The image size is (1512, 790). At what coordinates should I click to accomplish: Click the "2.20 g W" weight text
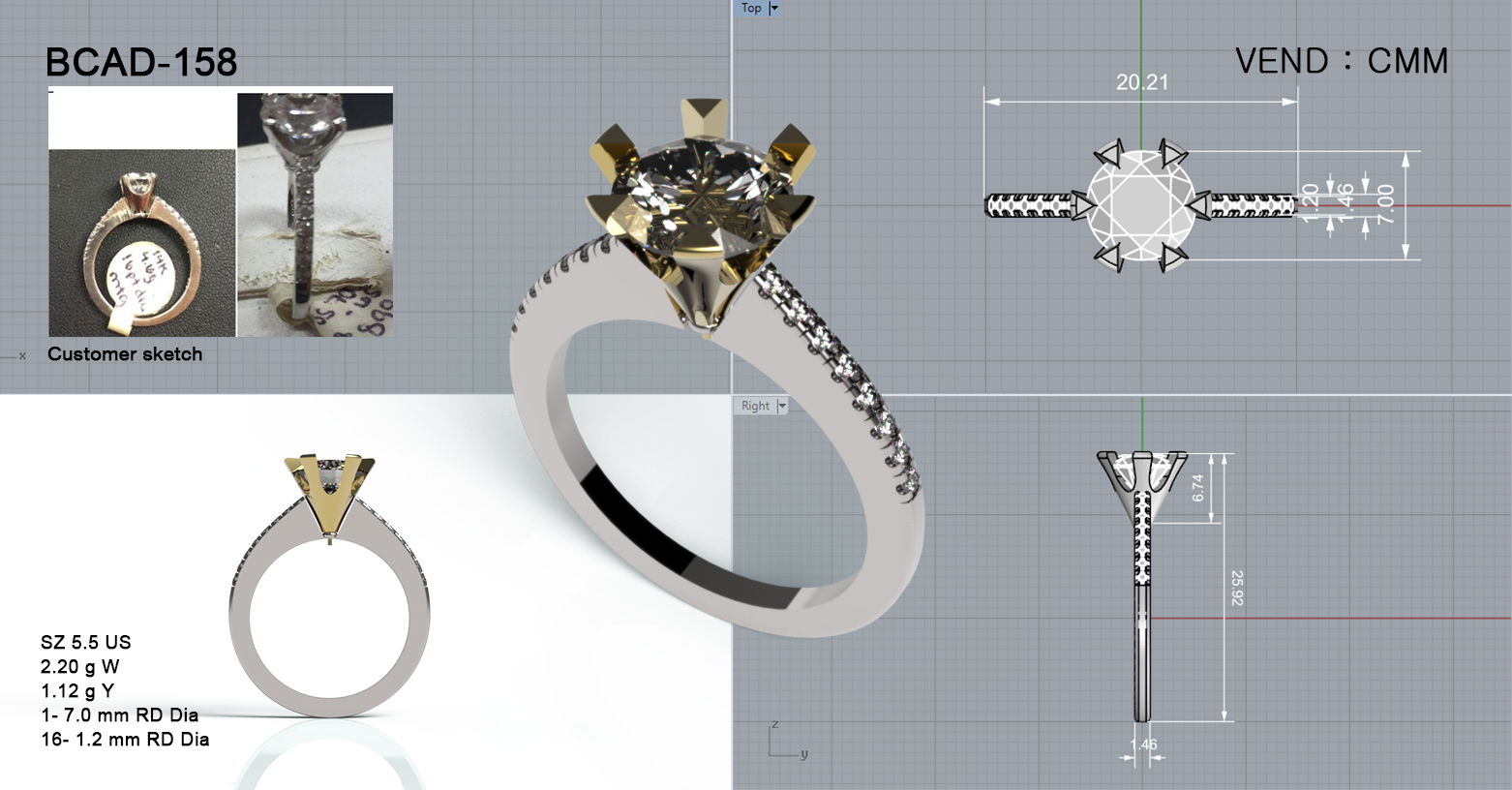pyautogui.click(x=80, y=666)
